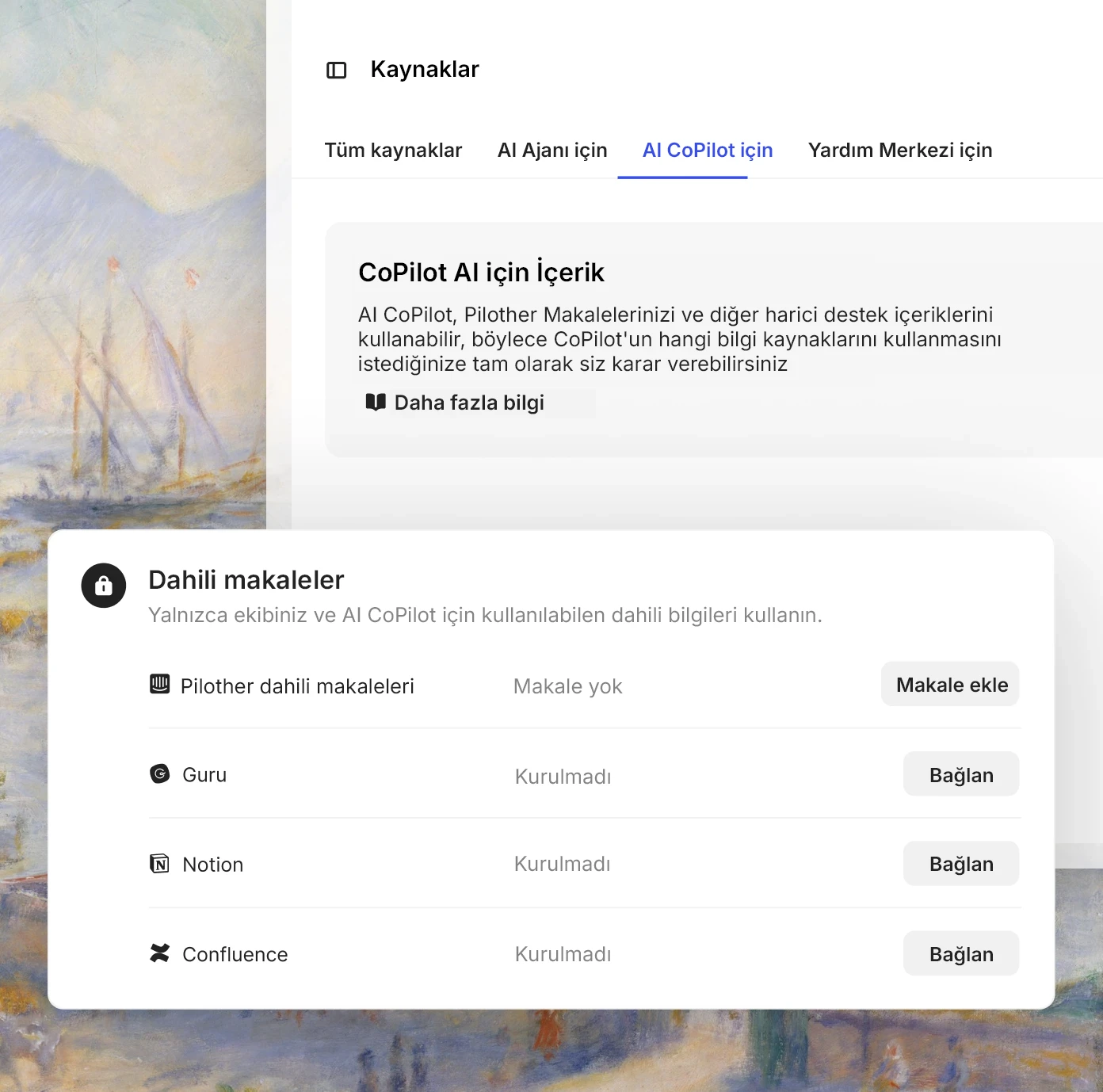Viewport: 1103px width, 1092px height.
Task: Click Bağlan for Confluence
Action: tap(961, 953)
